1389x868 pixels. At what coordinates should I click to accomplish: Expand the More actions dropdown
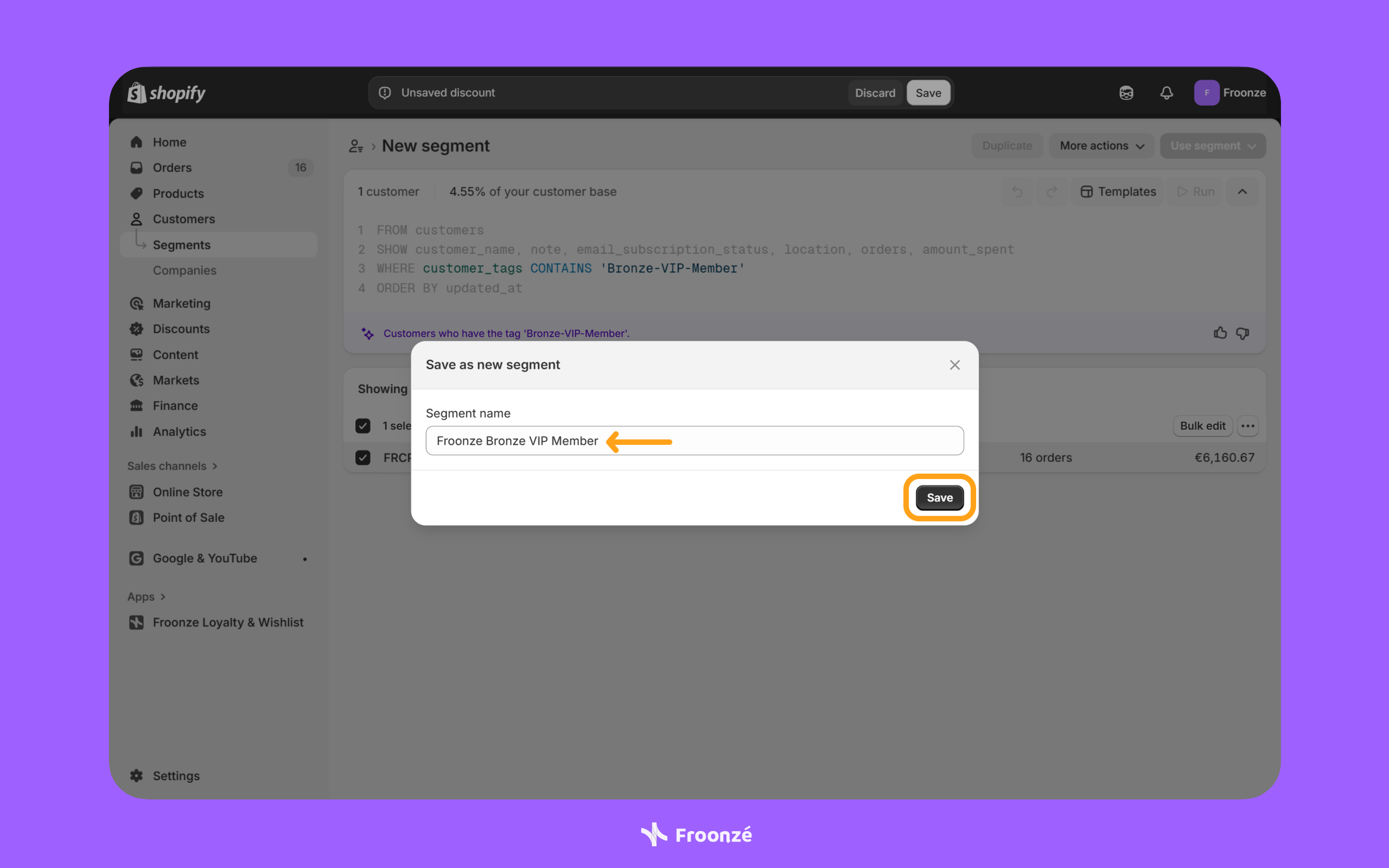[1101, 146]
